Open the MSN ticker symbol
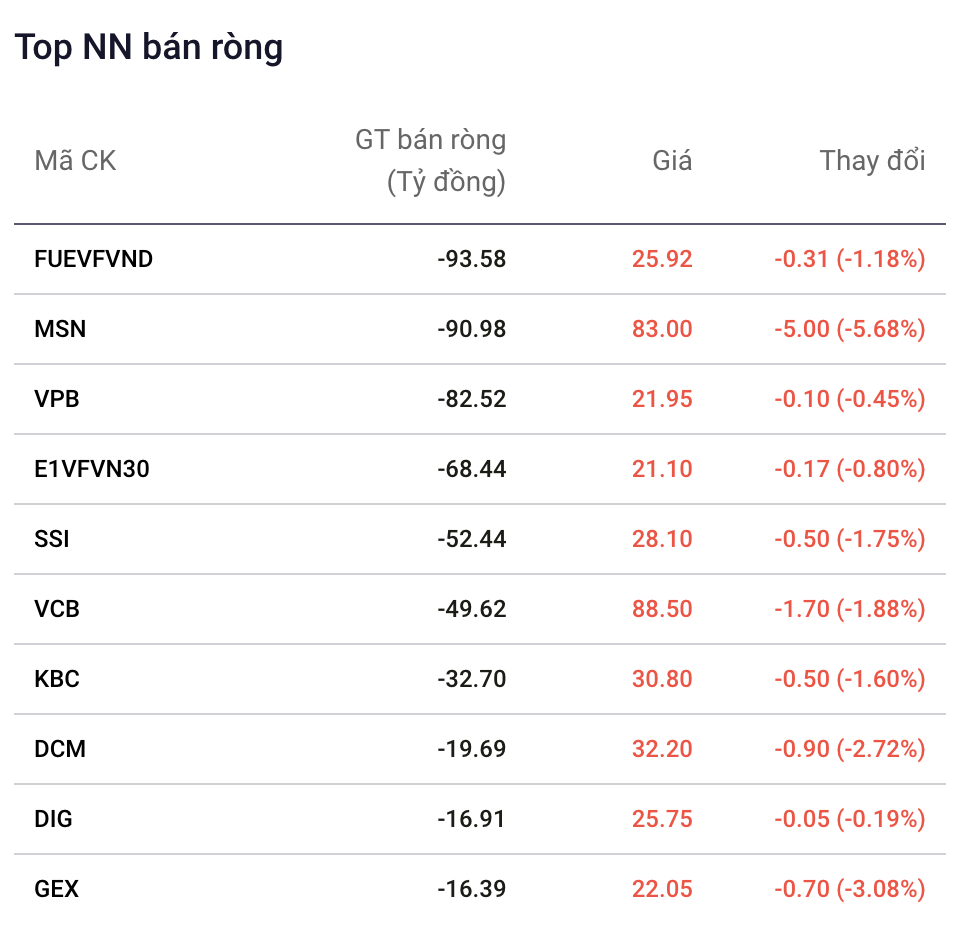960x932 pixels. 60,329
